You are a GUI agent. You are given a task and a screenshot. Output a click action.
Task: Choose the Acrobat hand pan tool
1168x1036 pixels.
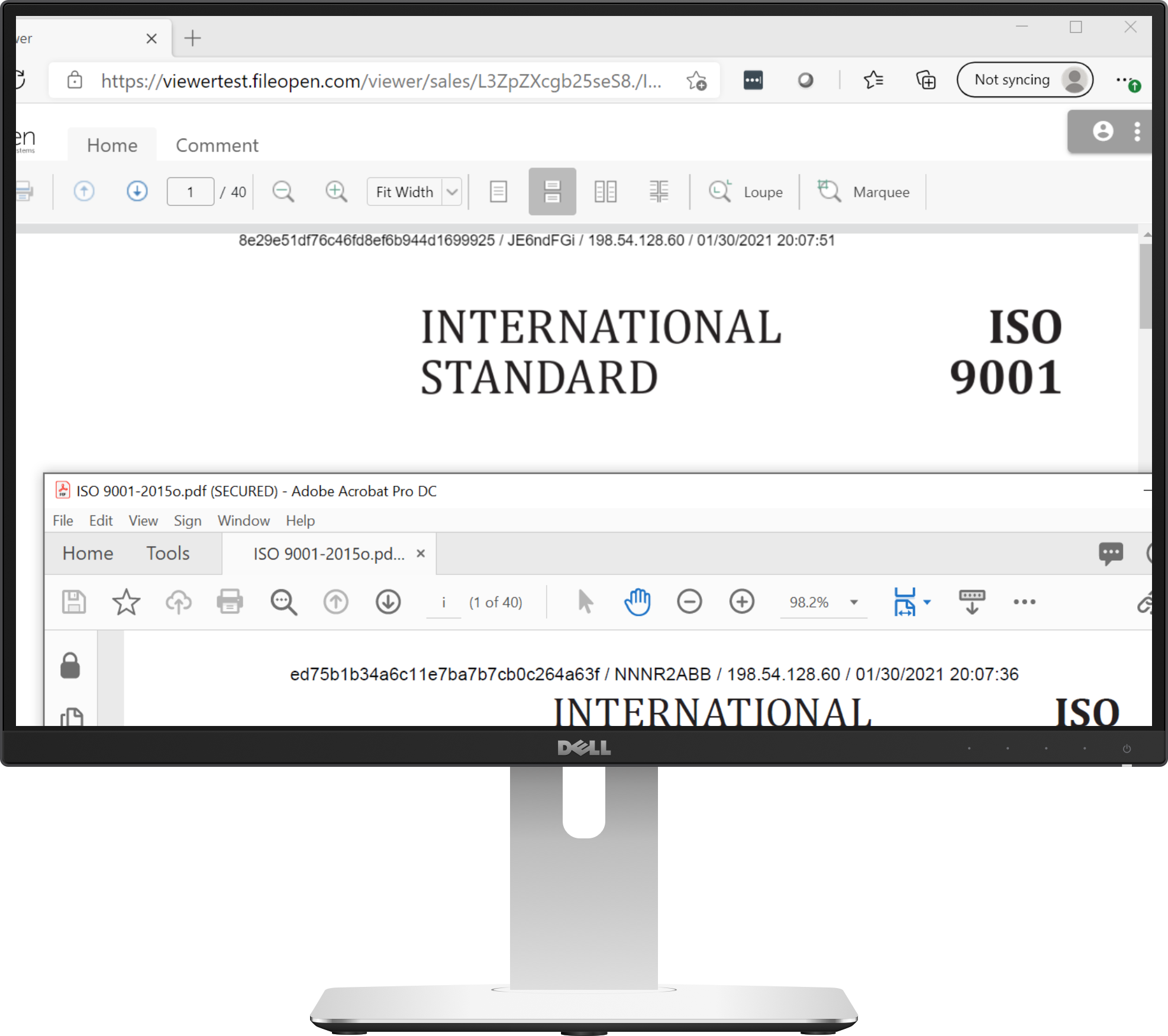point(637,602)
